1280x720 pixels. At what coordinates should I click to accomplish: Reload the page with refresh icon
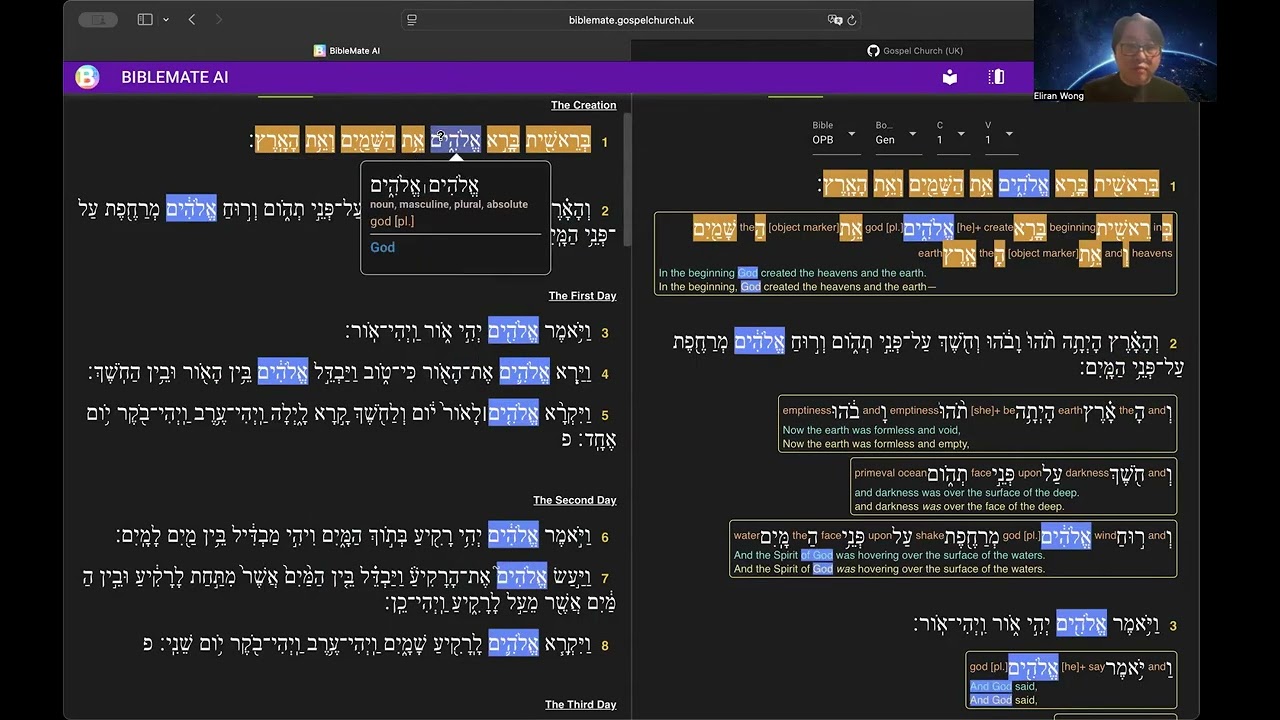pyautogui.click(x=852, y=20)
